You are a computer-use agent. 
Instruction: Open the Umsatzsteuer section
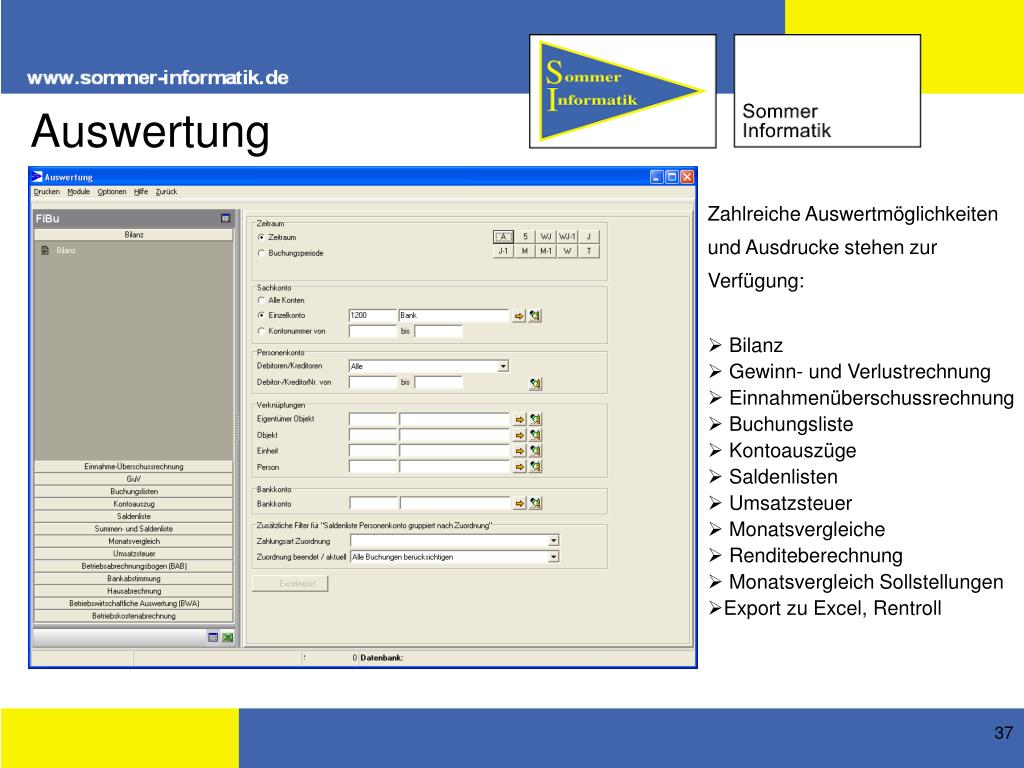[133, 553]
